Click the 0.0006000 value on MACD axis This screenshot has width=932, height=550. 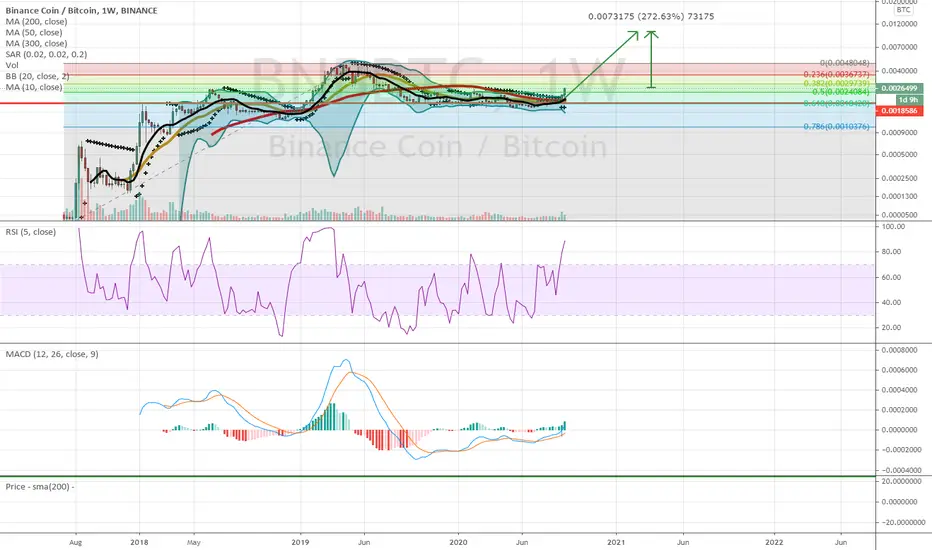click(x=900, y=370)
